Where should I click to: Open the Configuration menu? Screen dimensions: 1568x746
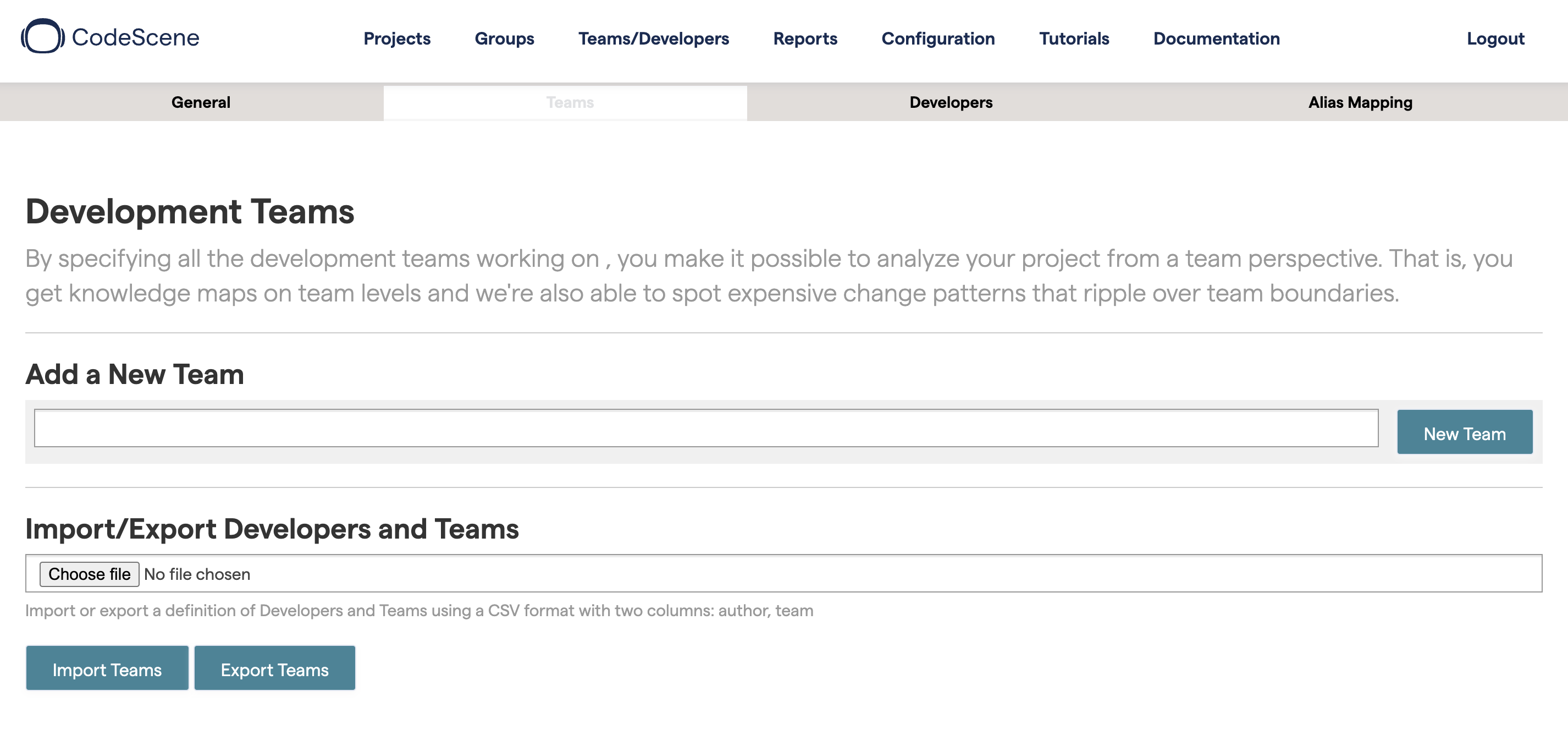[x=938, y=38]
